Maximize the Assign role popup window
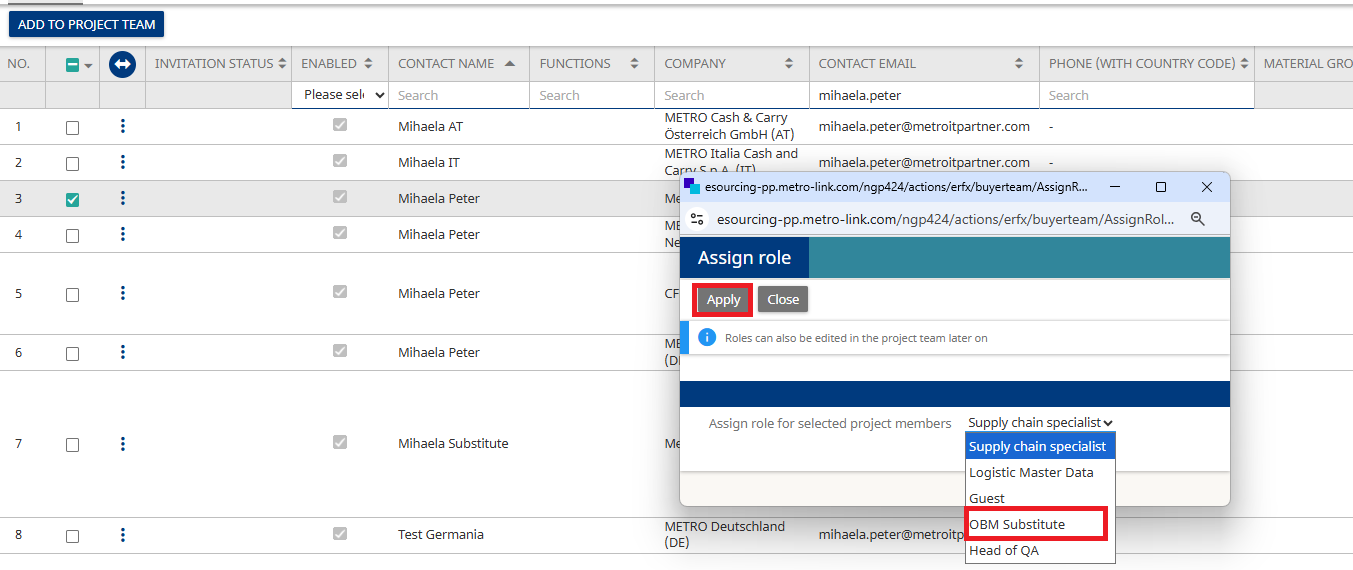 [1161, 187]
